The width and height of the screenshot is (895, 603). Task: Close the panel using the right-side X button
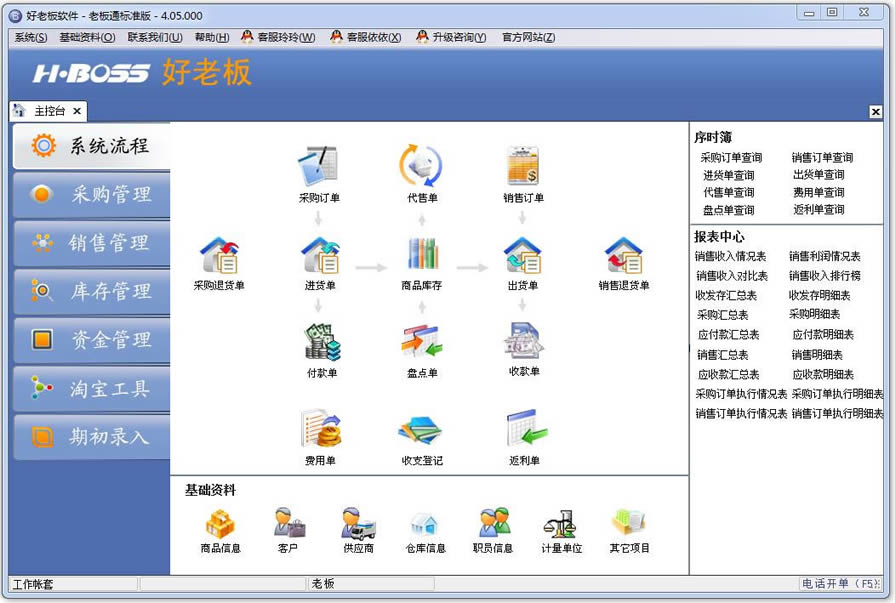click(x=876, y=112)
